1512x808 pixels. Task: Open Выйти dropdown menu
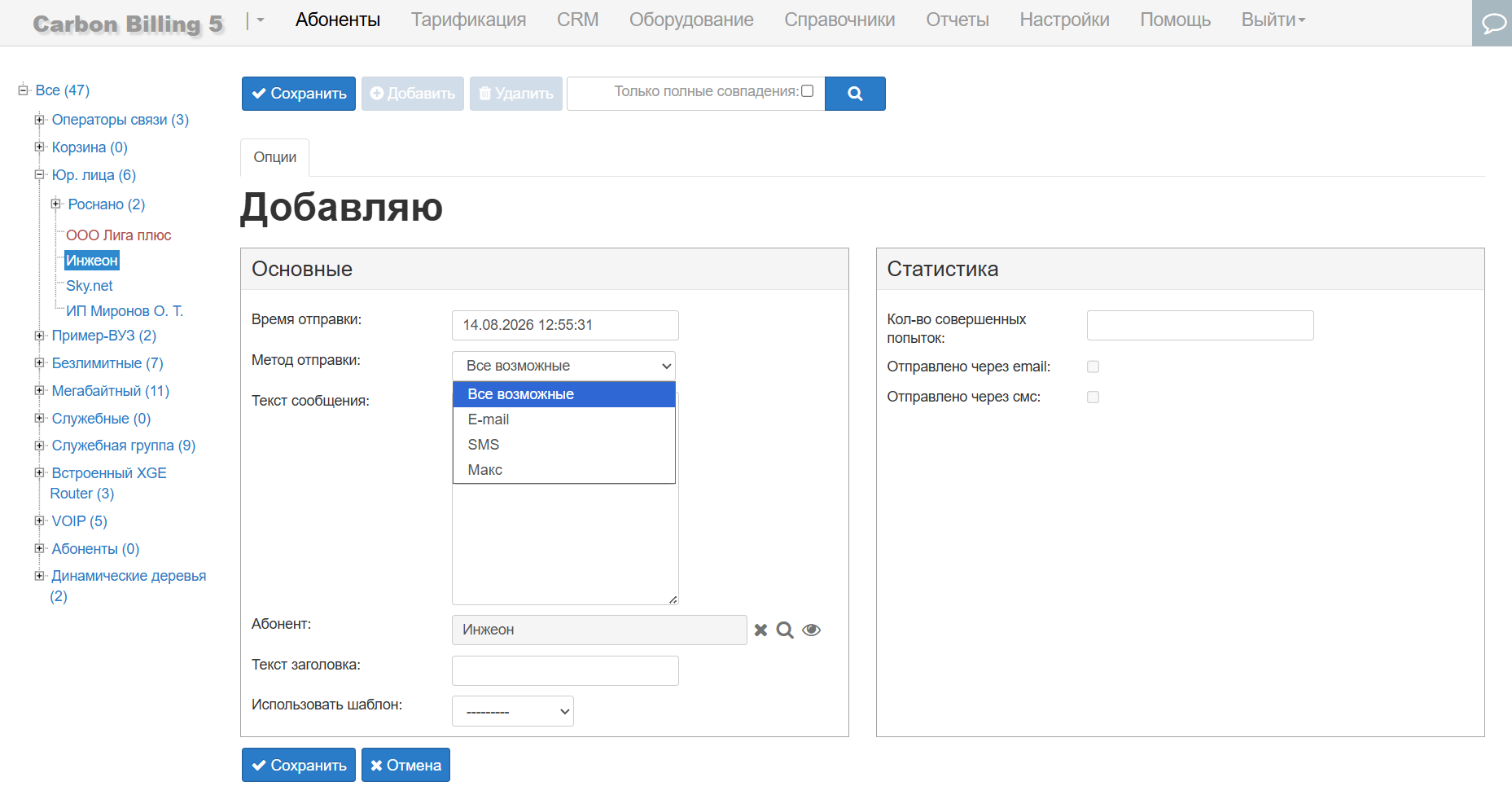click(x=1273, y=20)
